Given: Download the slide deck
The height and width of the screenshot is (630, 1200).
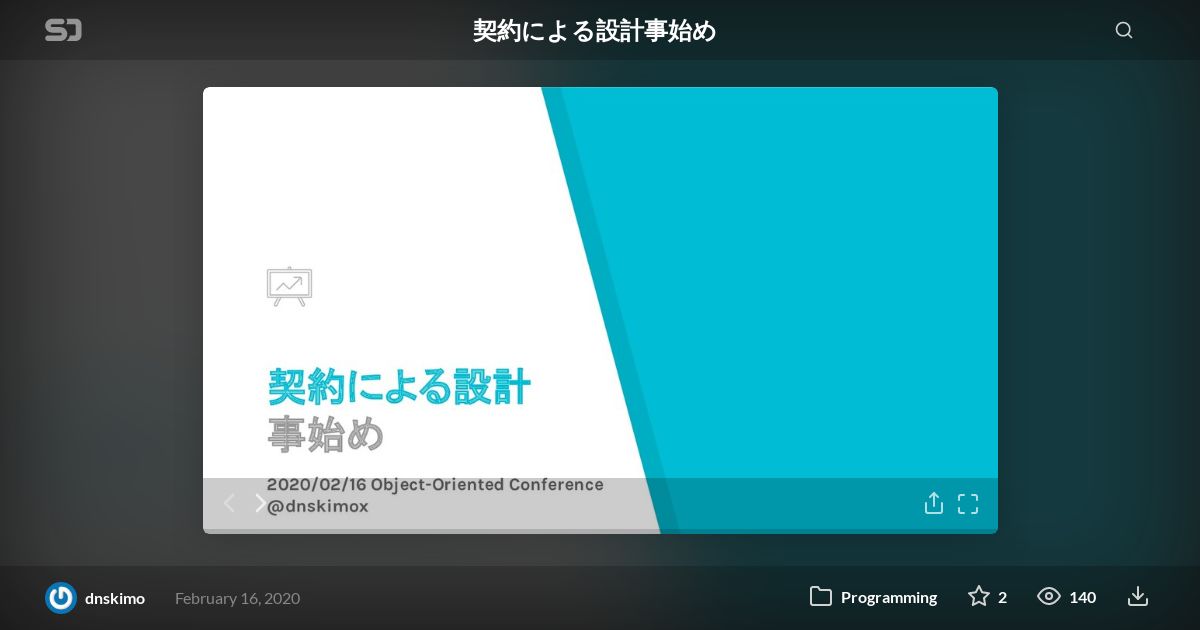Looking at the screenshot, I should (1138, 597).
